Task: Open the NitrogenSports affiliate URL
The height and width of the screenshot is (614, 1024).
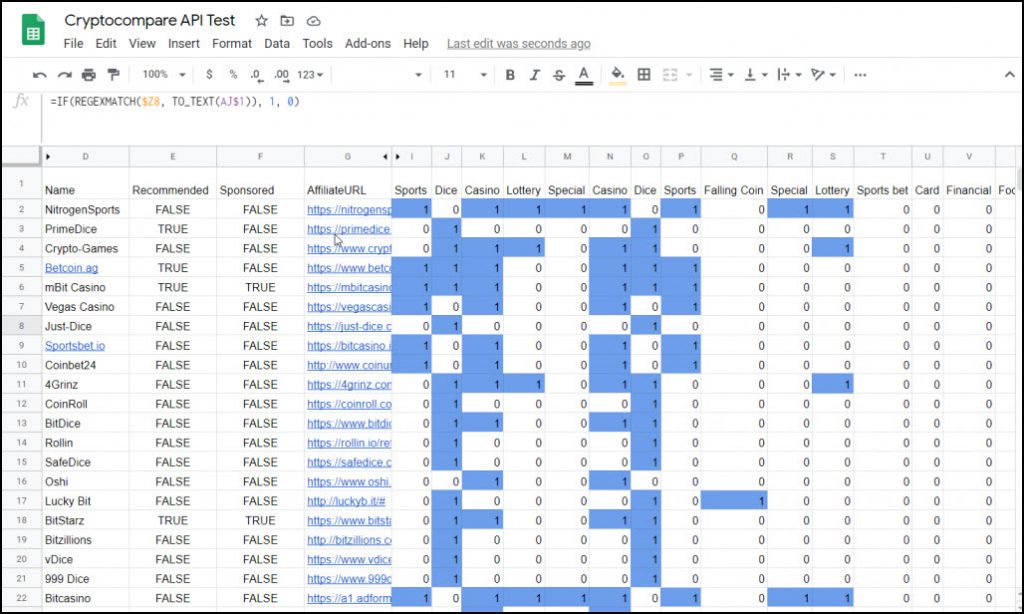Action: [349, 210]
